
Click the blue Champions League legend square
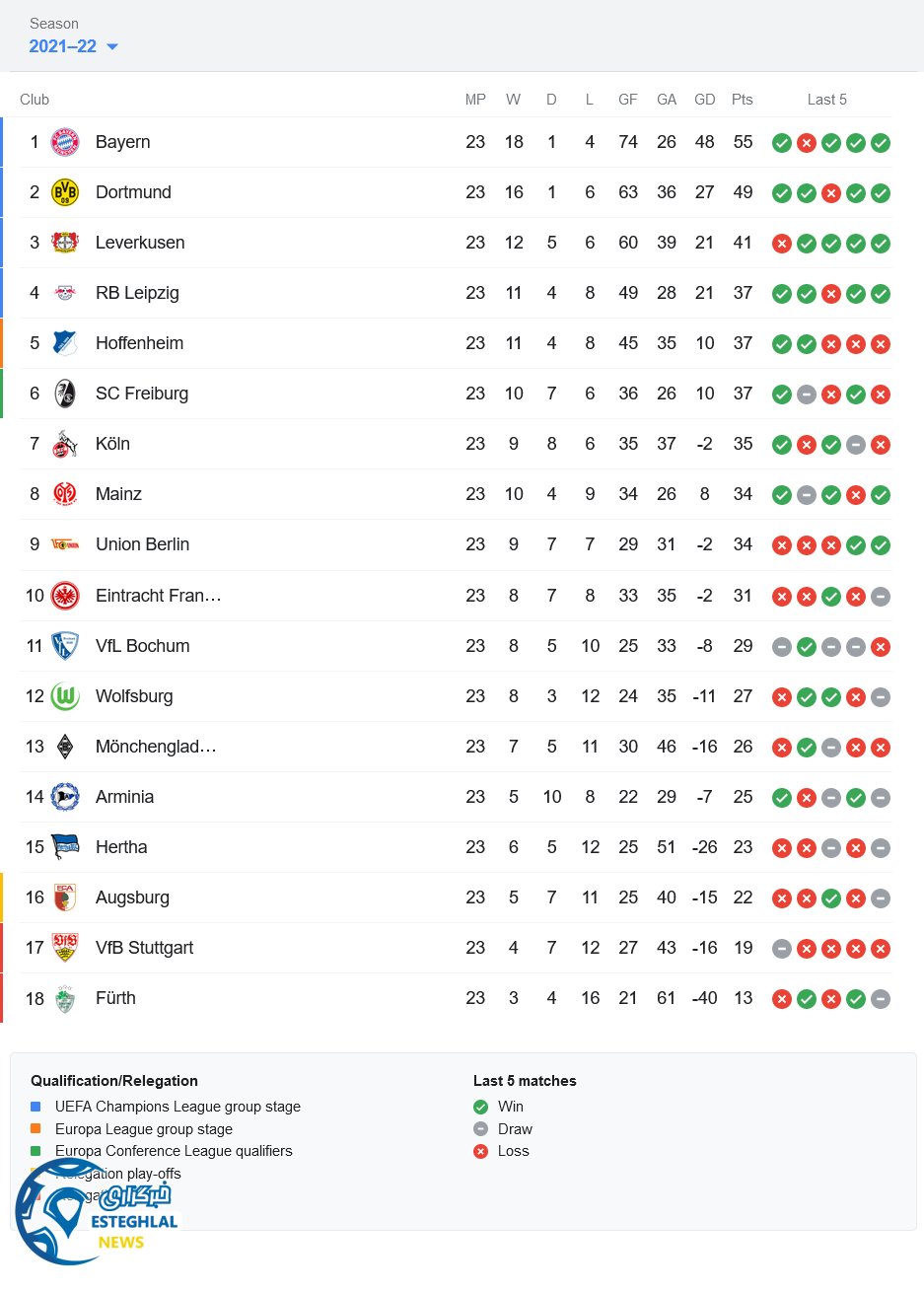click(x=36, y=1107)
